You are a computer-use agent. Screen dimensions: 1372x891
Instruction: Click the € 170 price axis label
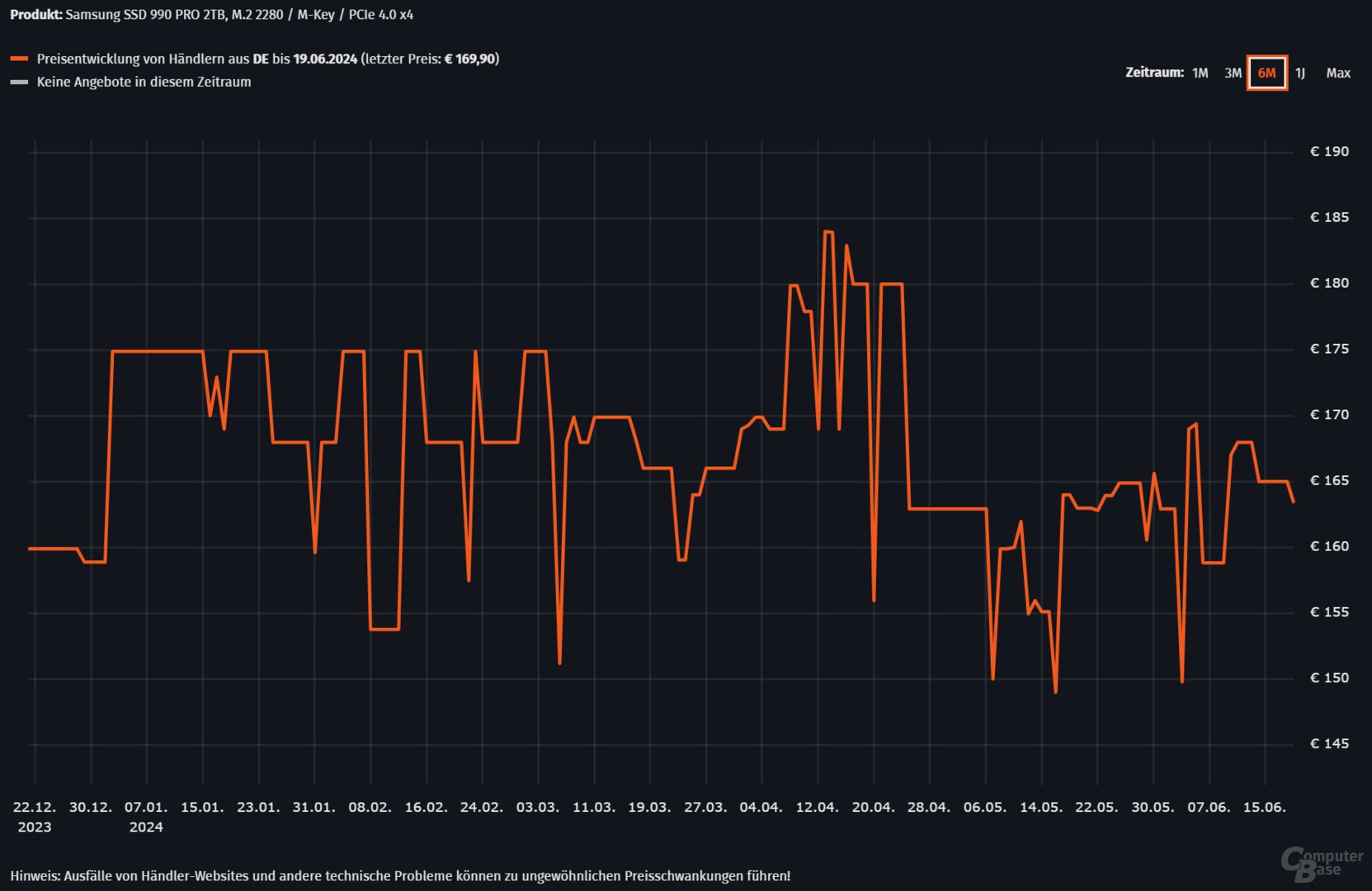tap(1329, 415)
